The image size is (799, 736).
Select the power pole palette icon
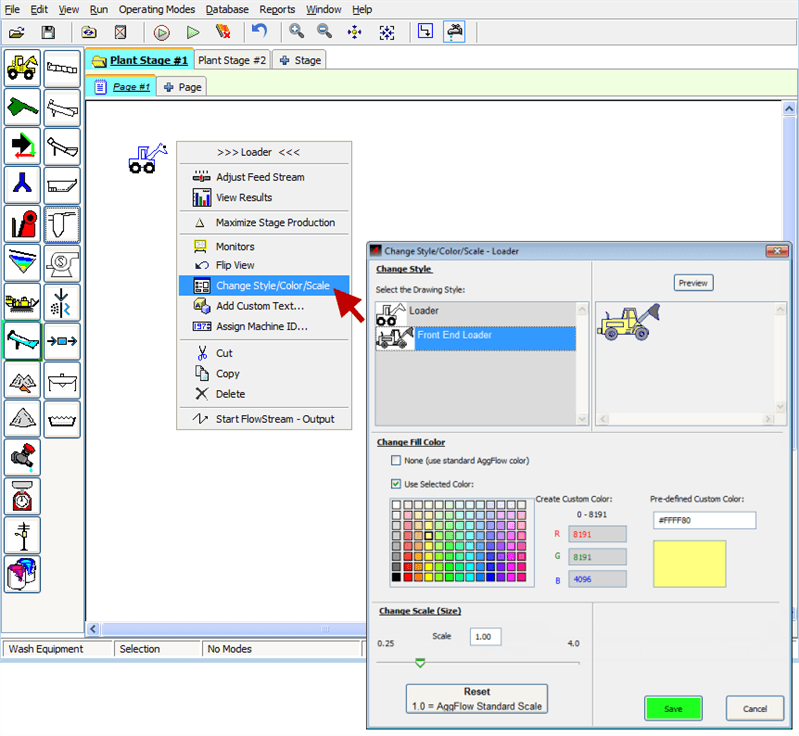point(23,534)
